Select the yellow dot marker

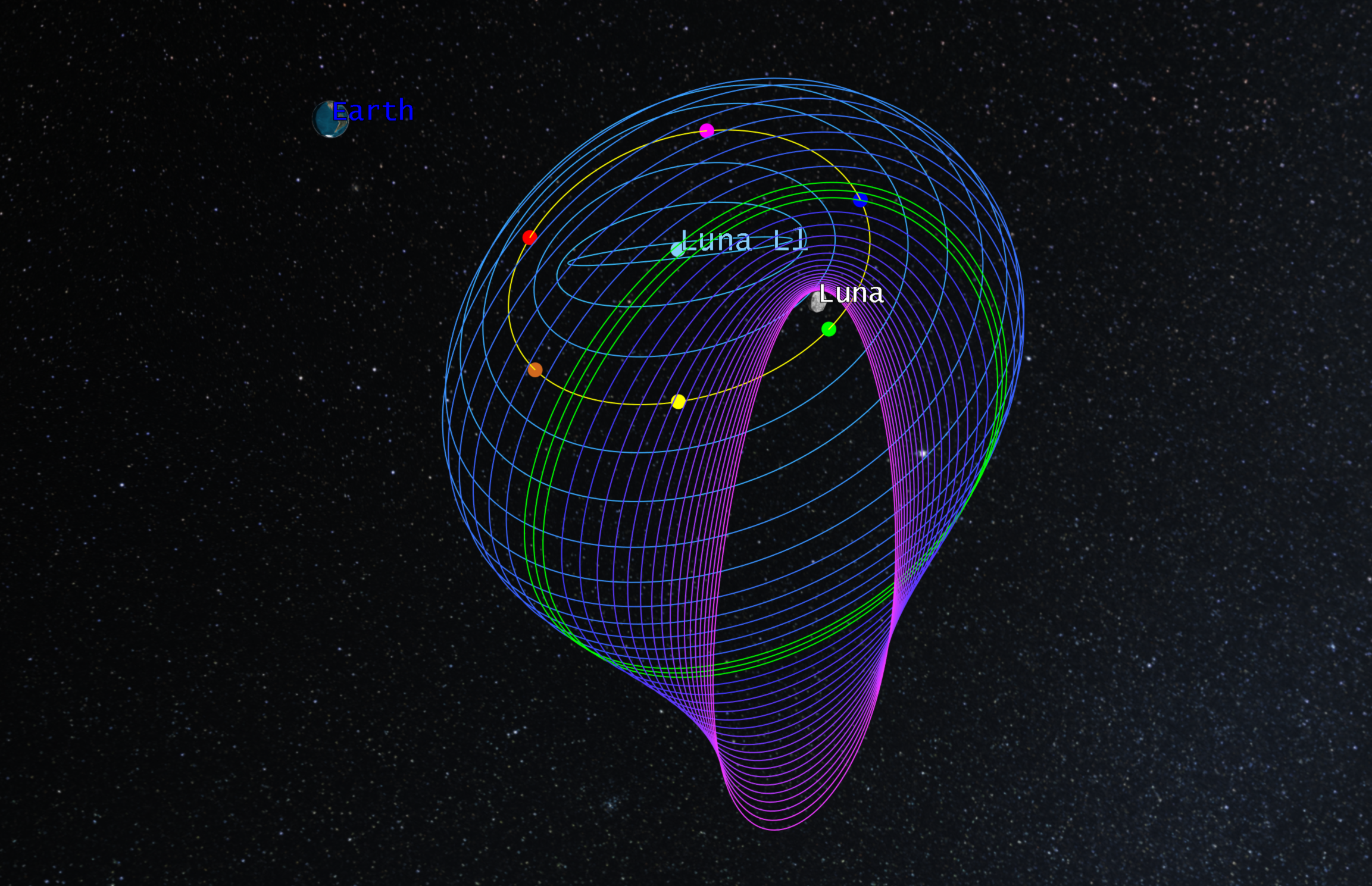click(x=678, y=402)
